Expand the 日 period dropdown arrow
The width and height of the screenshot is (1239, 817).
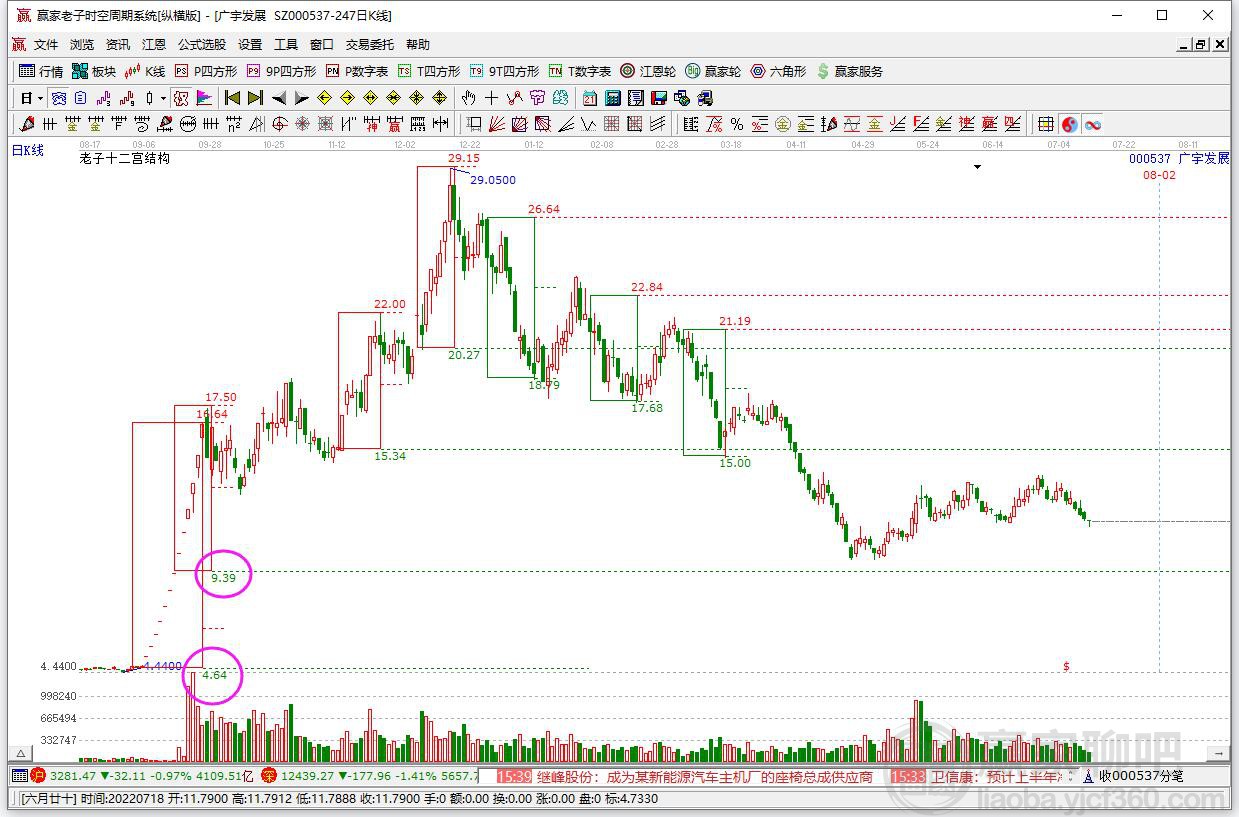(40, 98)
